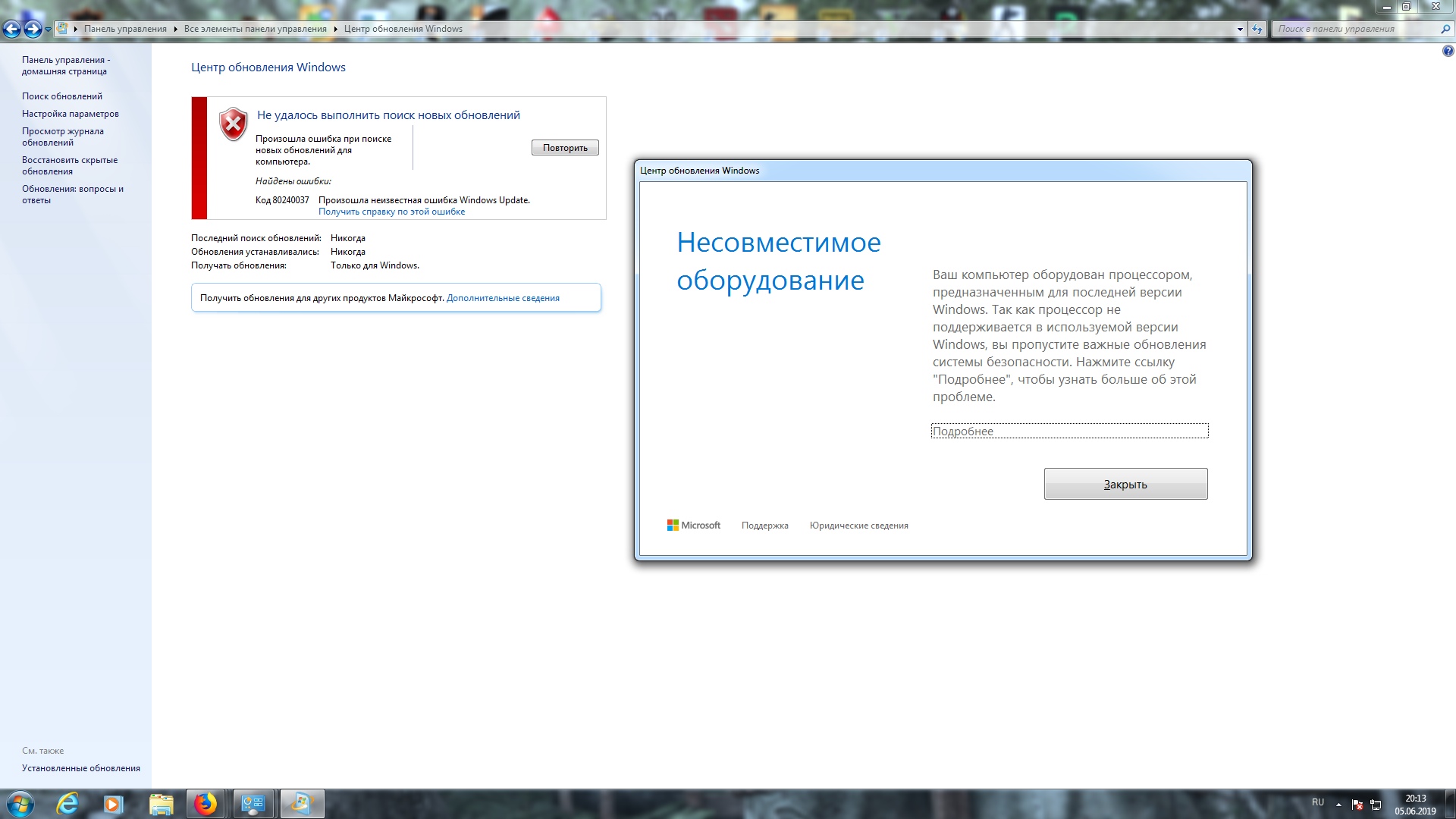Switch to Firefox on the taskbar
Screen dimensions: 1456x819
pos(205,804)
